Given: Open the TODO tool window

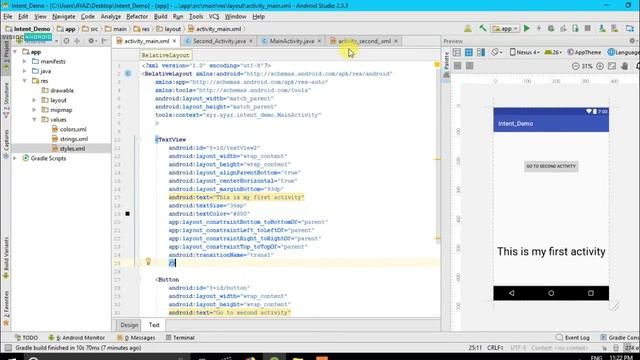Looking at the screenshot, I should pos(26,338).
